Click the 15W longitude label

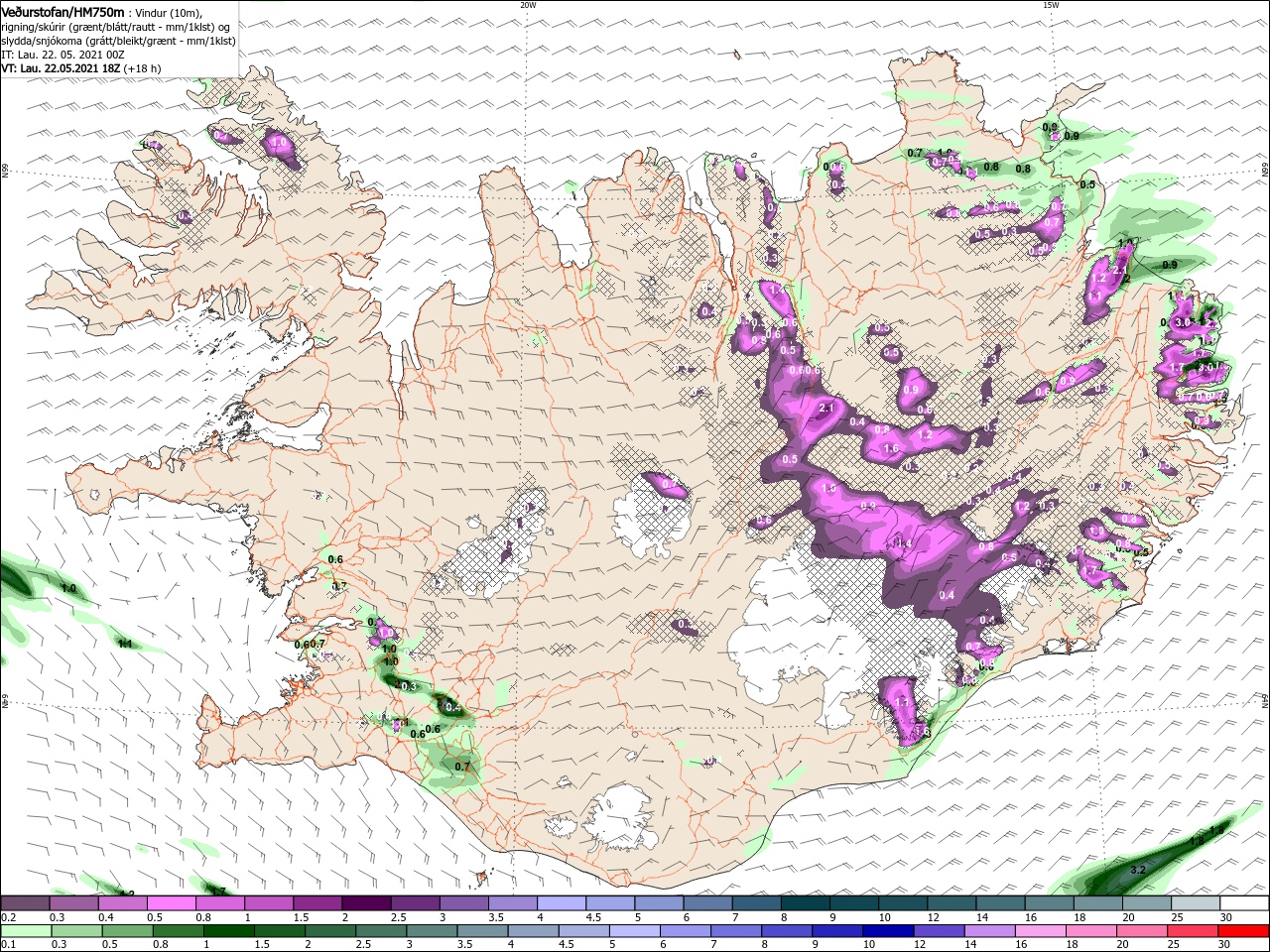click(1051, 5)
